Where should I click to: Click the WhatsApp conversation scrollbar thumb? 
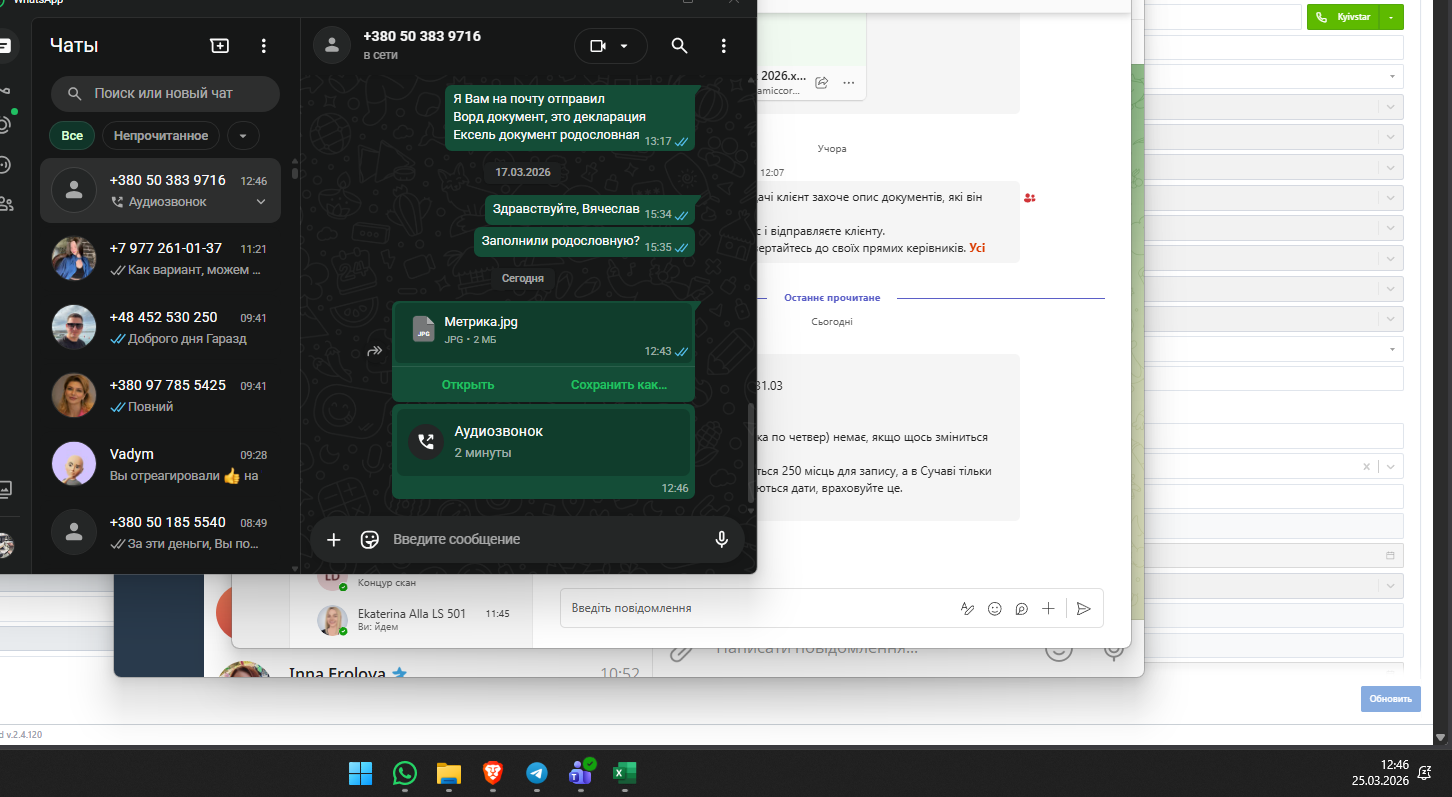[750, 452]
